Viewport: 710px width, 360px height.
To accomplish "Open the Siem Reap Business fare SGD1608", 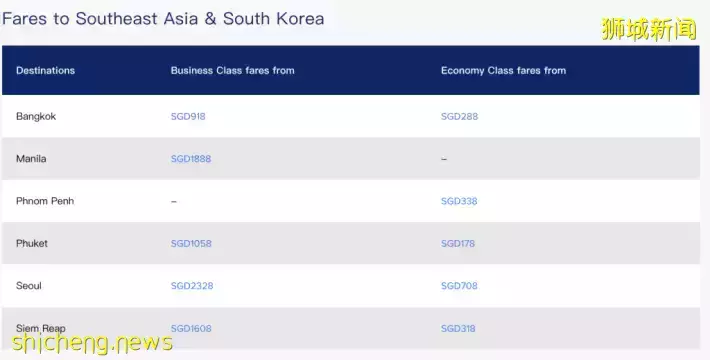I will point(191,329).
